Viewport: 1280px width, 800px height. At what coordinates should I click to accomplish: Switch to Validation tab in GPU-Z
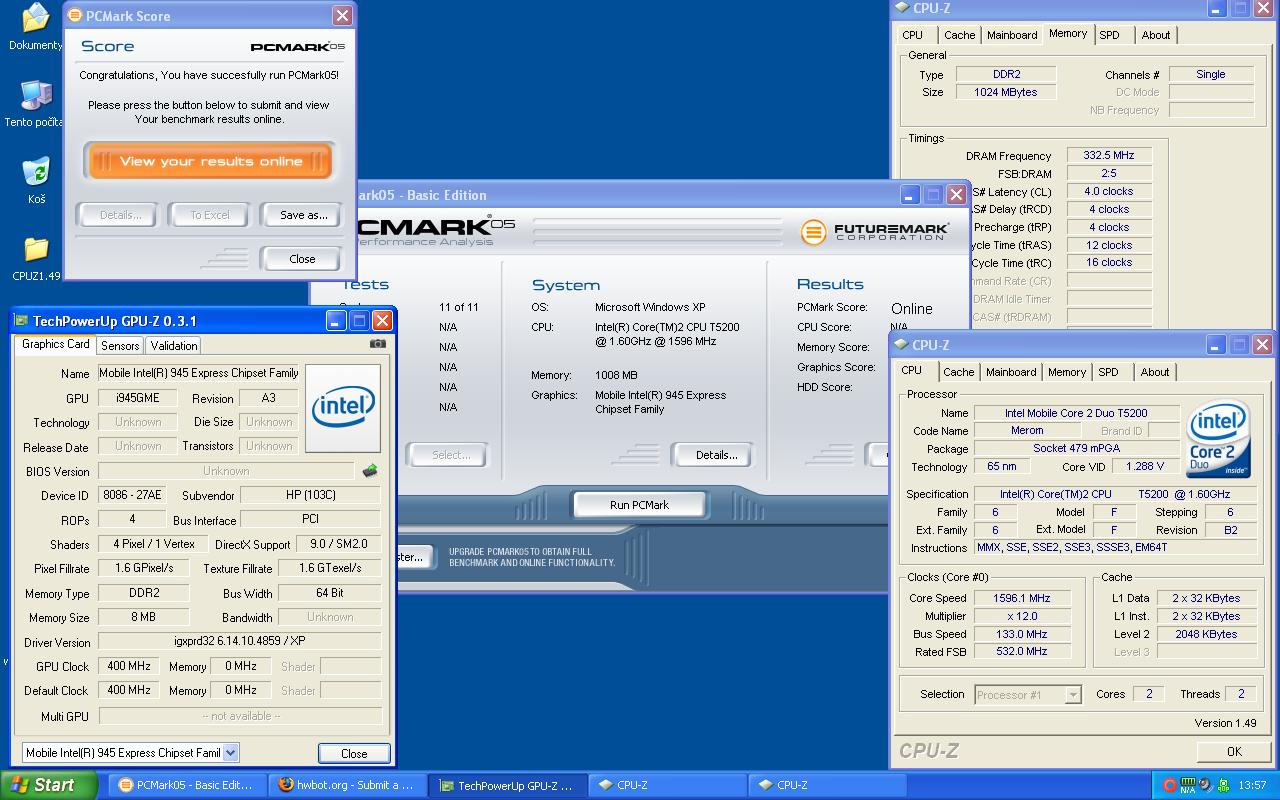pos(174,345)
